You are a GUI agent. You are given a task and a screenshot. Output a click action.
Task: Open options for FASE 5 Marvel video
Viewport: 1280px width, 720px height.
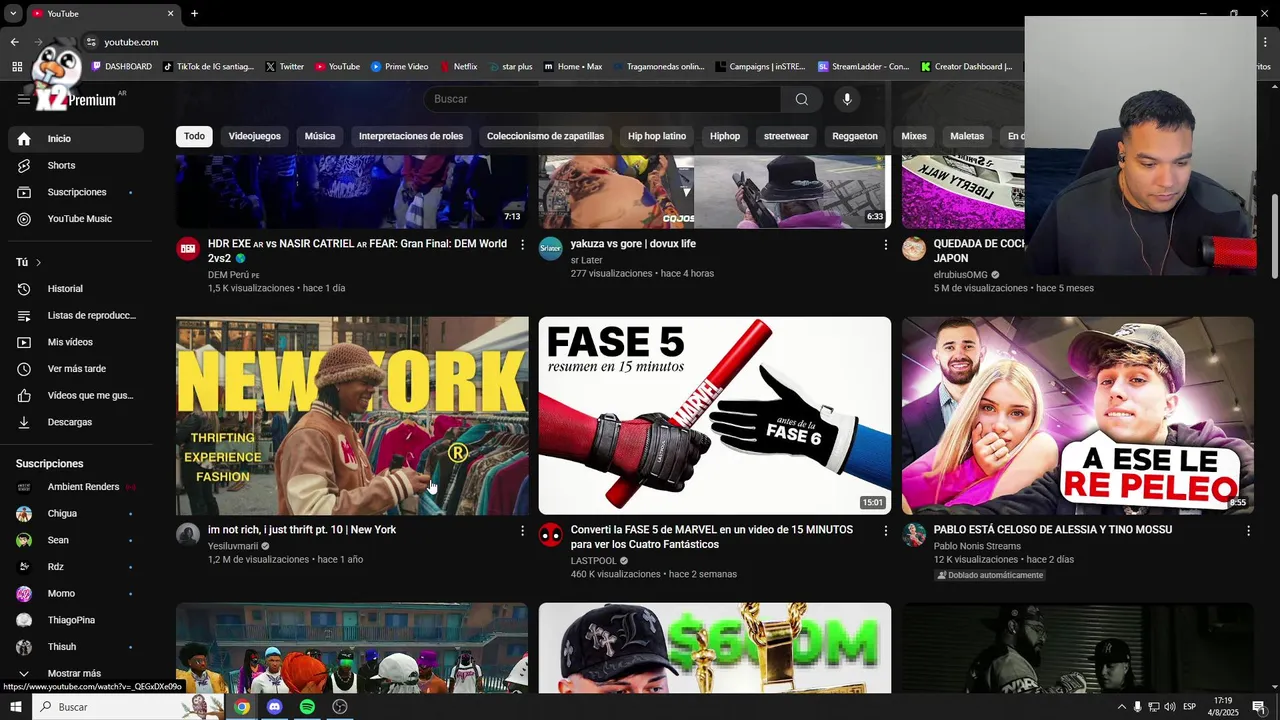[885, 531]
